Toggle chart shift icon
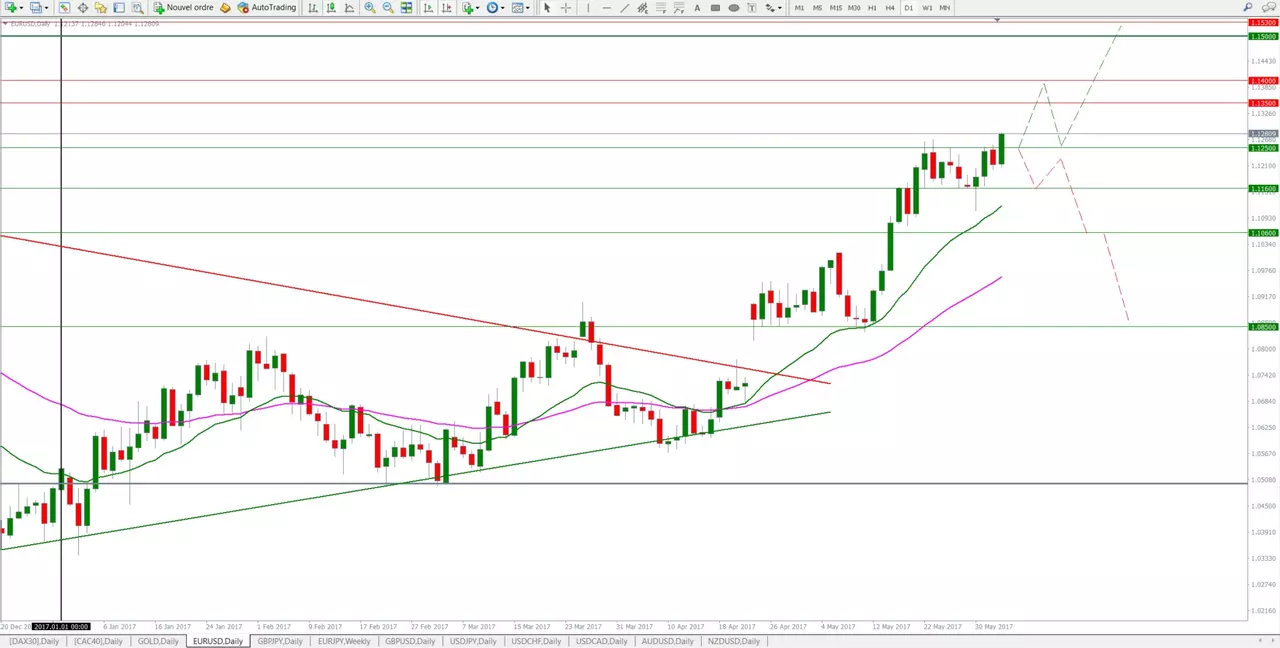The image size is (1280, 648). pyautogui.click(x=445, y=7)
